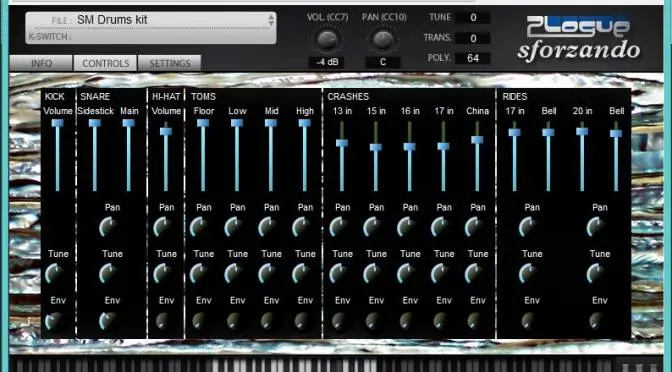Image resolution: width=672 pixels, height=372 pixels.
Task: Click the POLY value 64 field
Action: (473, 58)
